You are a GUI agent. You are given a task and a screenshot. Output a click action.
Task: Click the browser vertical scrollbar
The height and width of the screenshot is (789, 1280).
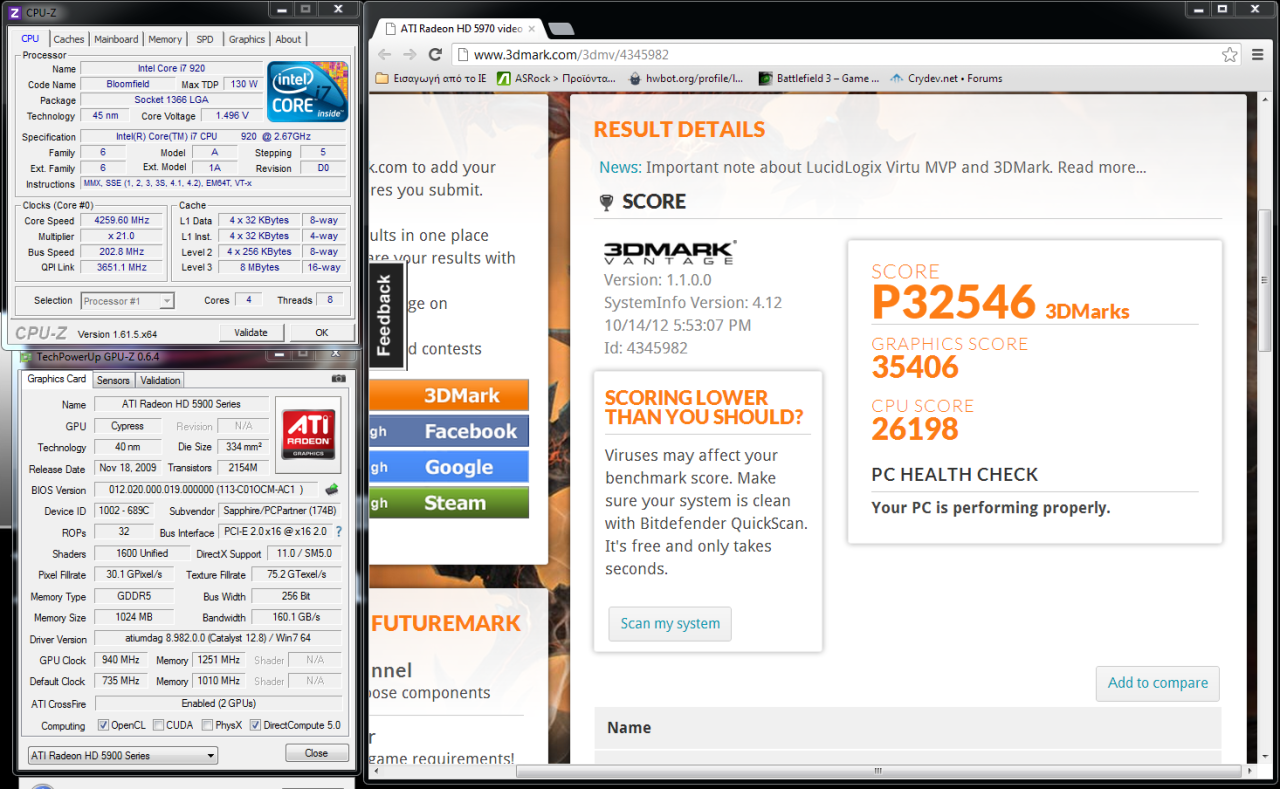click(1264, 281)
